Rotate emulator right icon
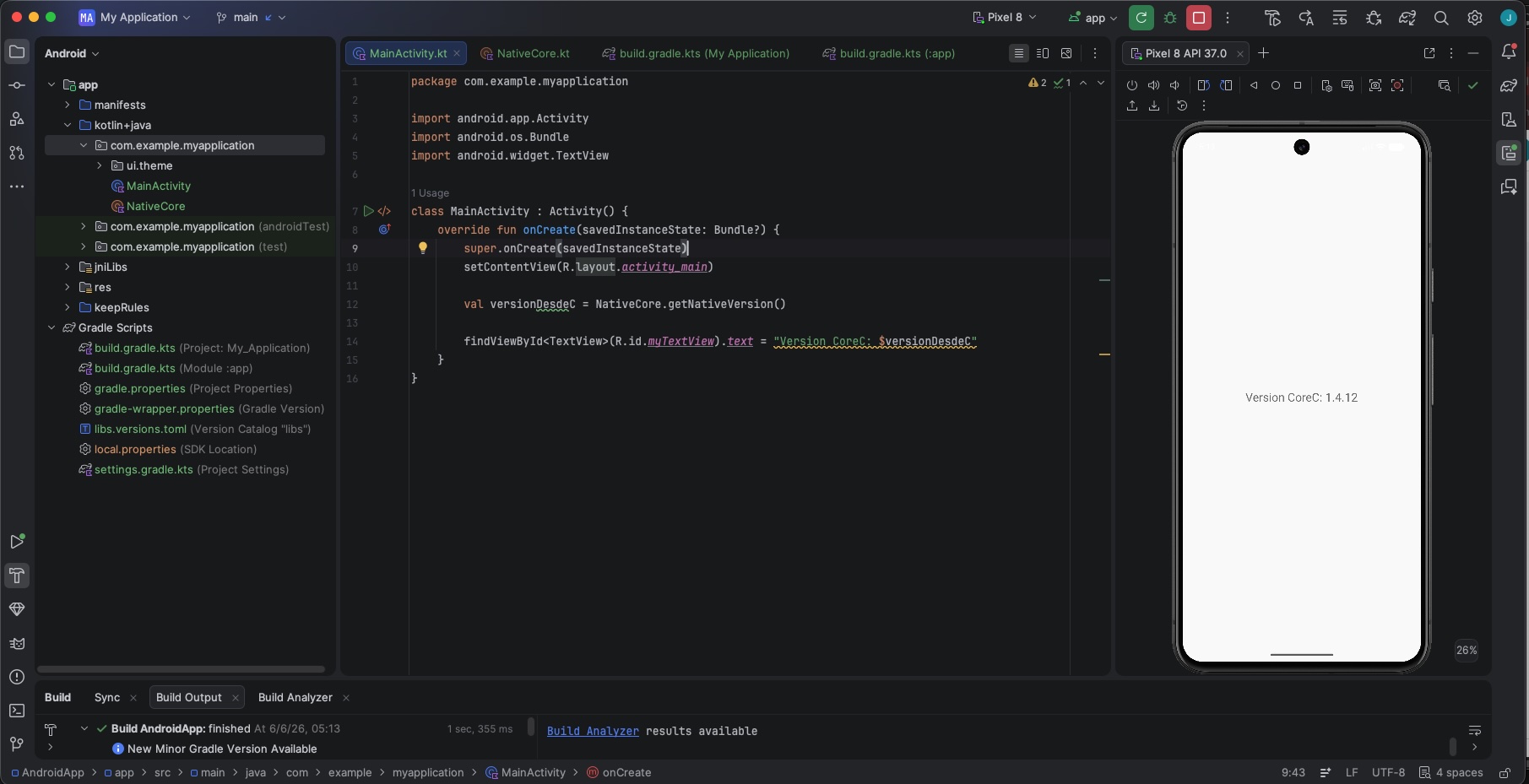 click(1226, 85)
